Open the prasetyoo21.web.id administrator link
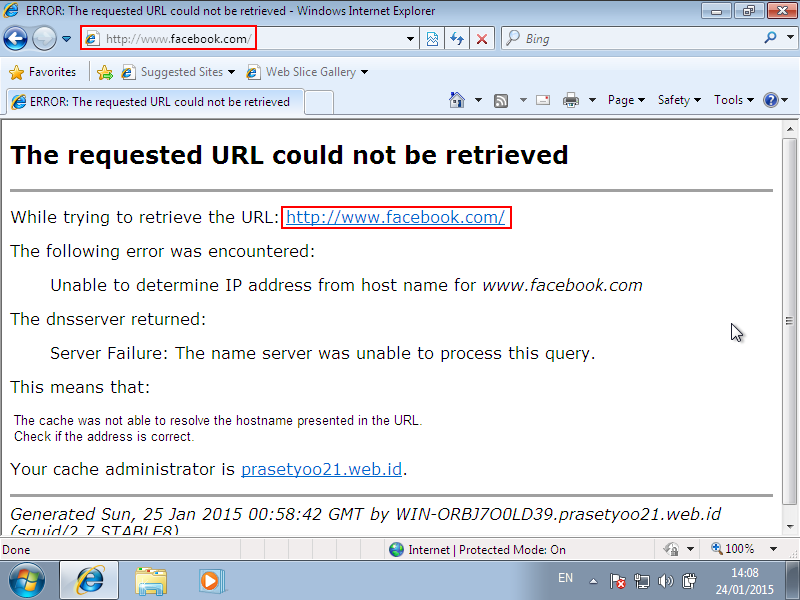Image resolution: width=800 pixels, height=600 pixels. click(321, 469)
